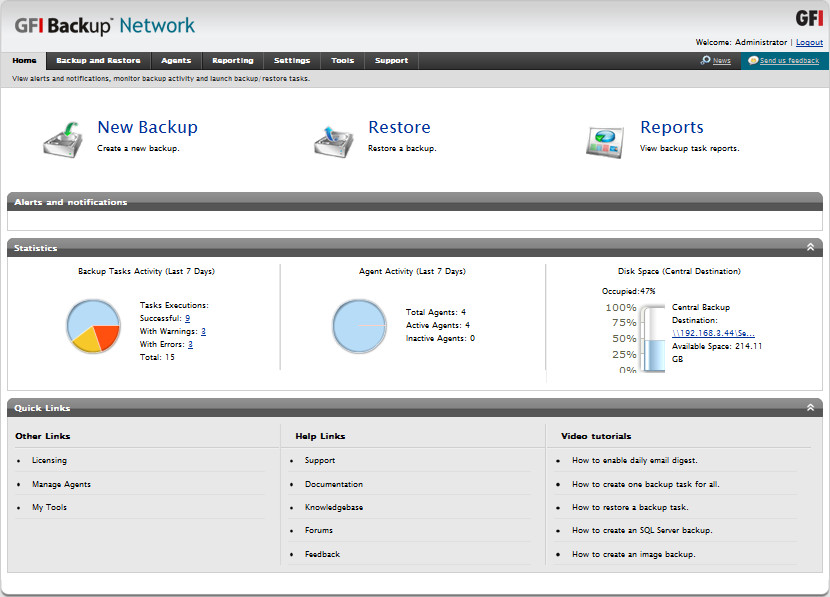Open the My Tools link
The width and height of the screenshot is (830, 597).
tap(49, 507)
